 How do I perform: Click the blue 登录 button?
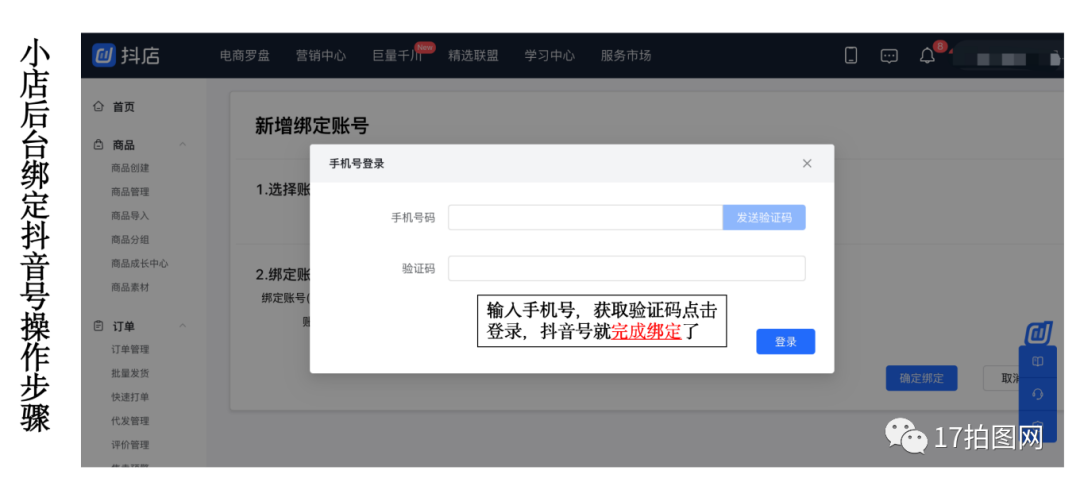click(786, 341)
